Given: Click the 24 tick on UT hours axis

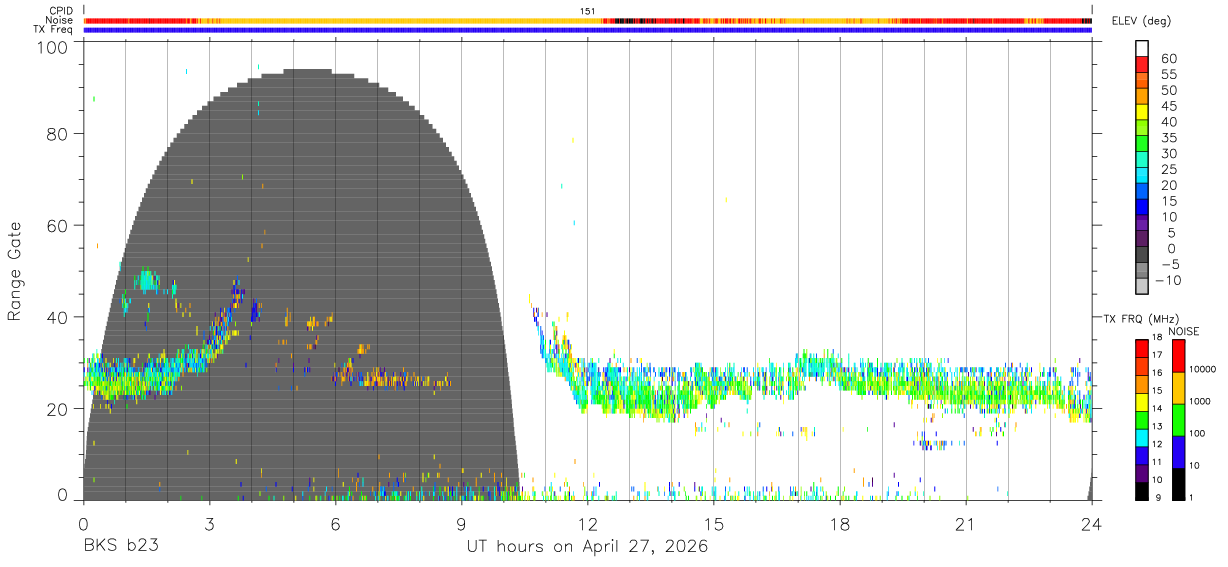Looking at the screenshot, I should click(x=1092, y=524).
